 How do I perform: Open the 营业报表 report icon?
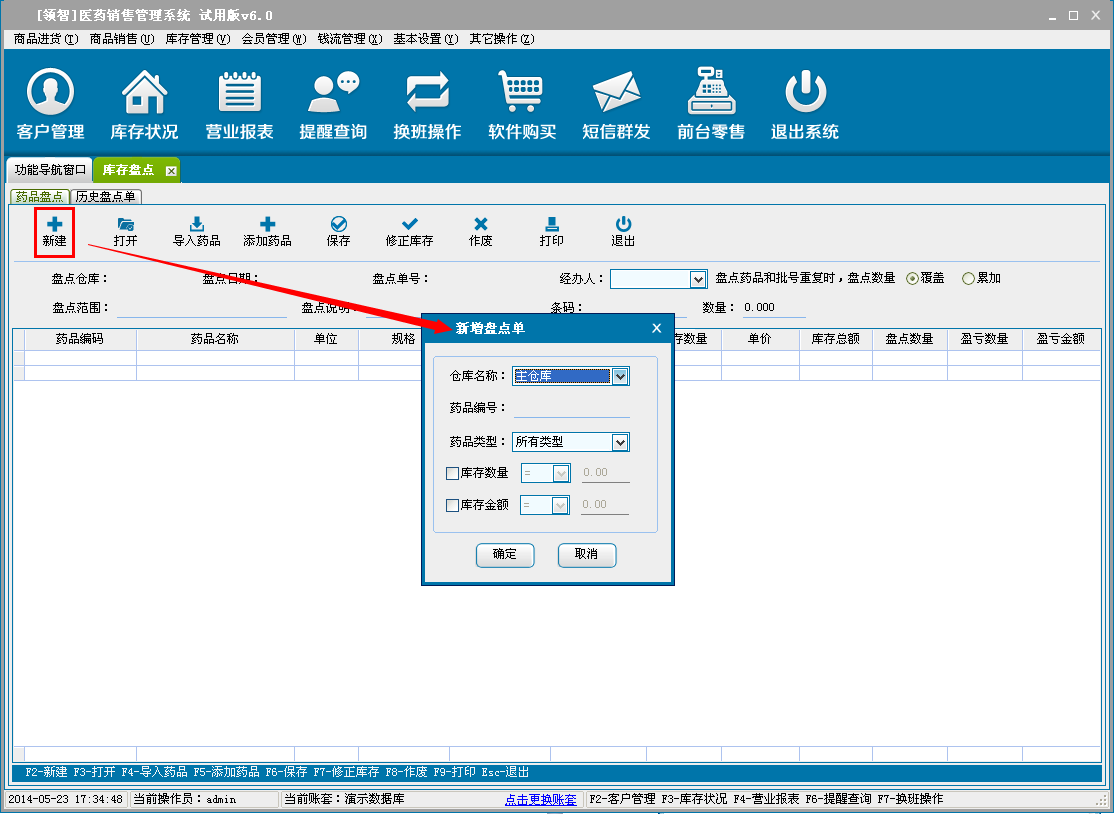point(239,93)
